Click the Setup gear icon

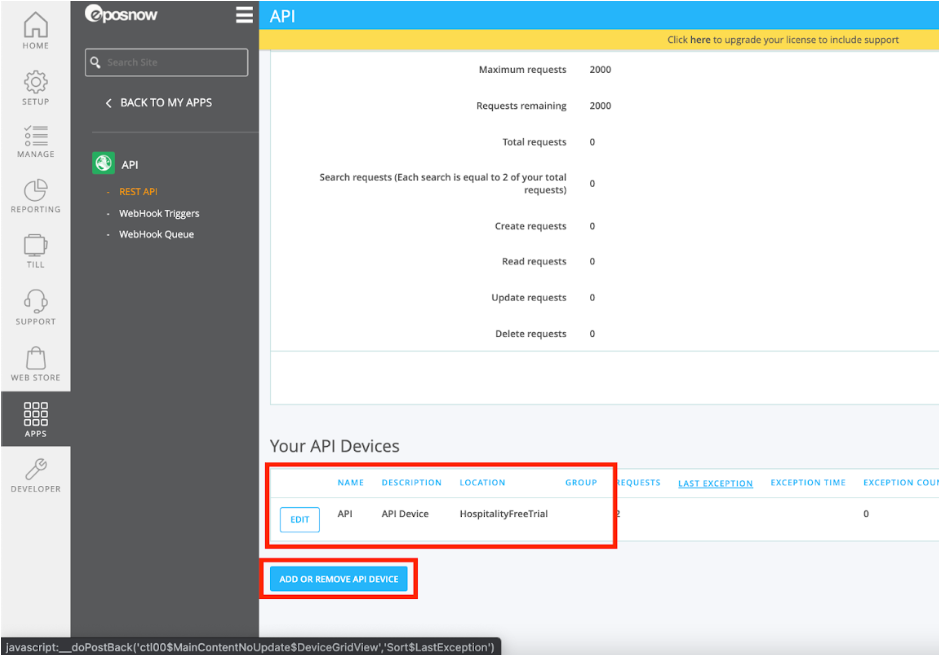tap(35, 82)
